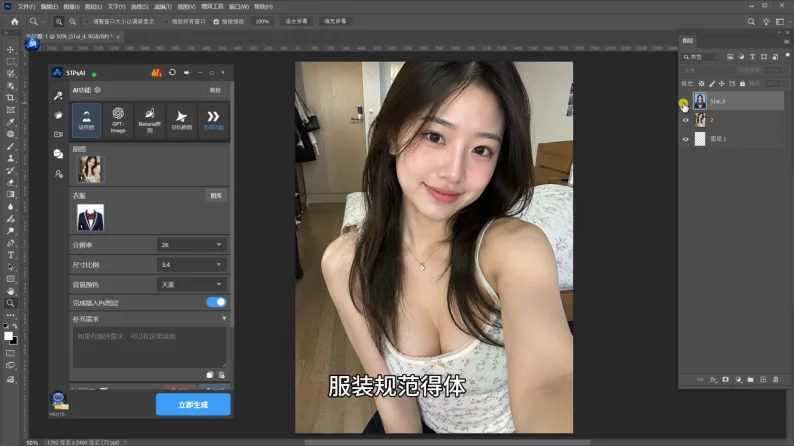Image resolution: width=794 pixels, height=447 pixels.
Task: Toggle visibility of layer 51ai_4
Action: pyautogui.click(x=686, y=101)
